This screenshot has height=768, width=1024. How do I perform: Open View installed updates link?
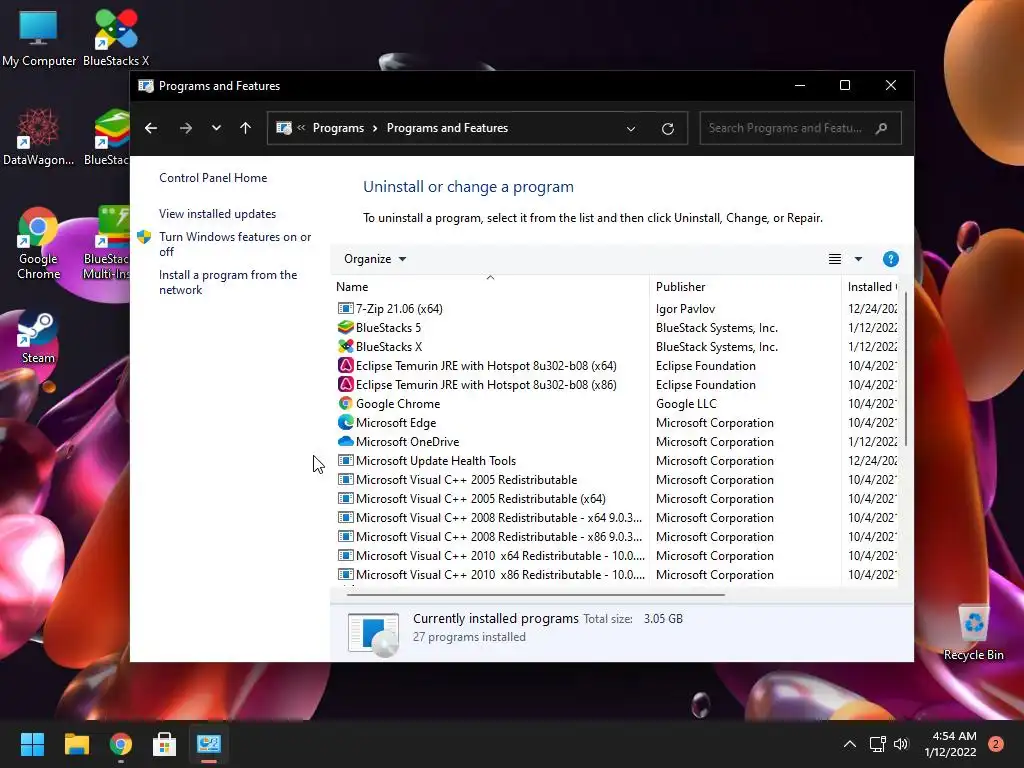pos(217,214)
